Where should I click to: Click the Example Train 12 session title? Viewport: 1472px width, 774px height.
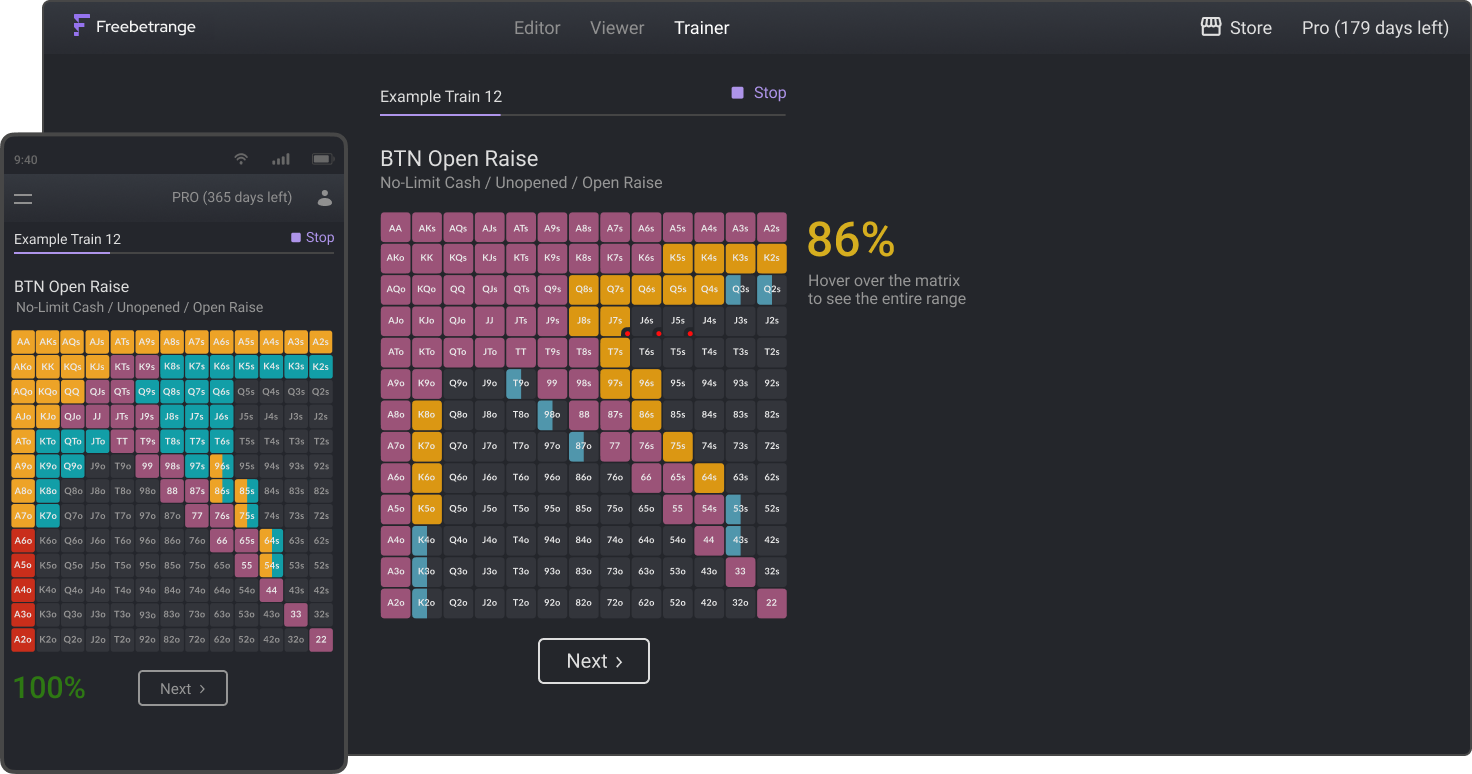click(x=440, y=97)
